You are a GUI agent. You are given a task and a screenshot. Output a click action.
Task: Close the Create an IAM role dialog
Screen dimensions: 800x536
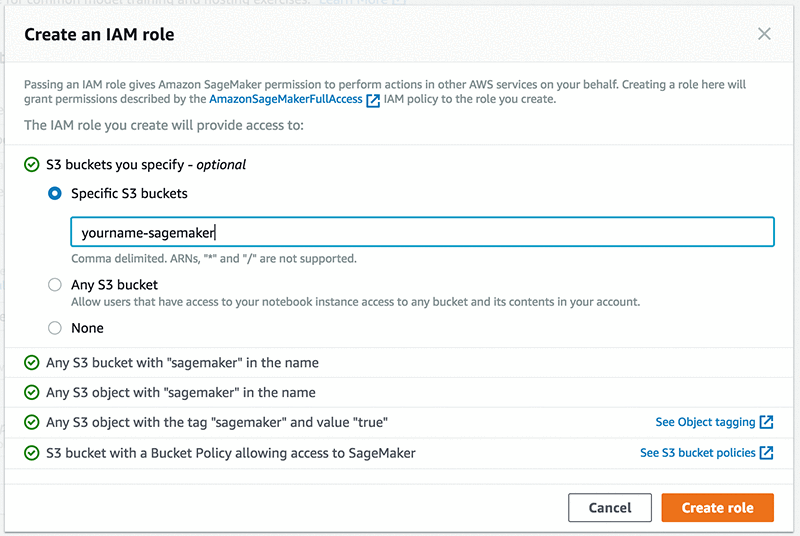coord(765,34)
